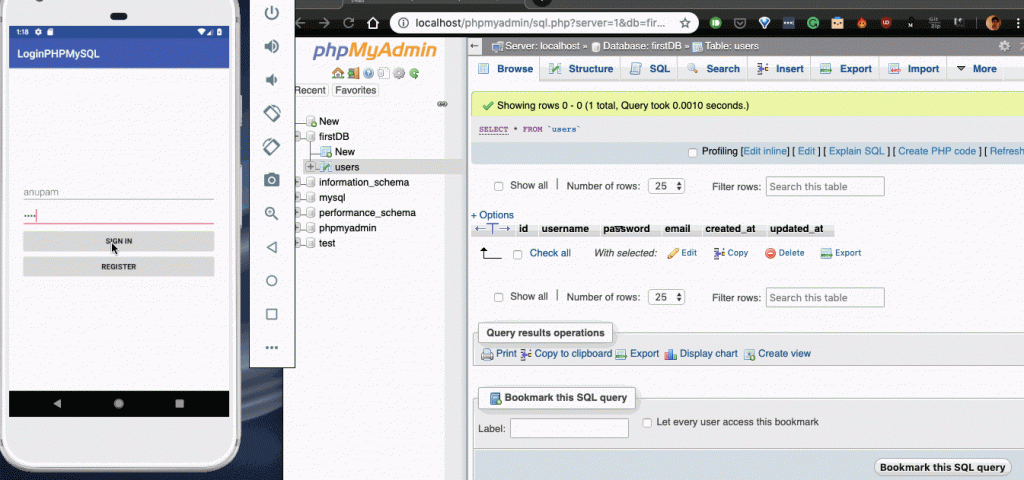Click the password field in phone app
Viewport: 1024px width, 480px height.
coord(119,216)
